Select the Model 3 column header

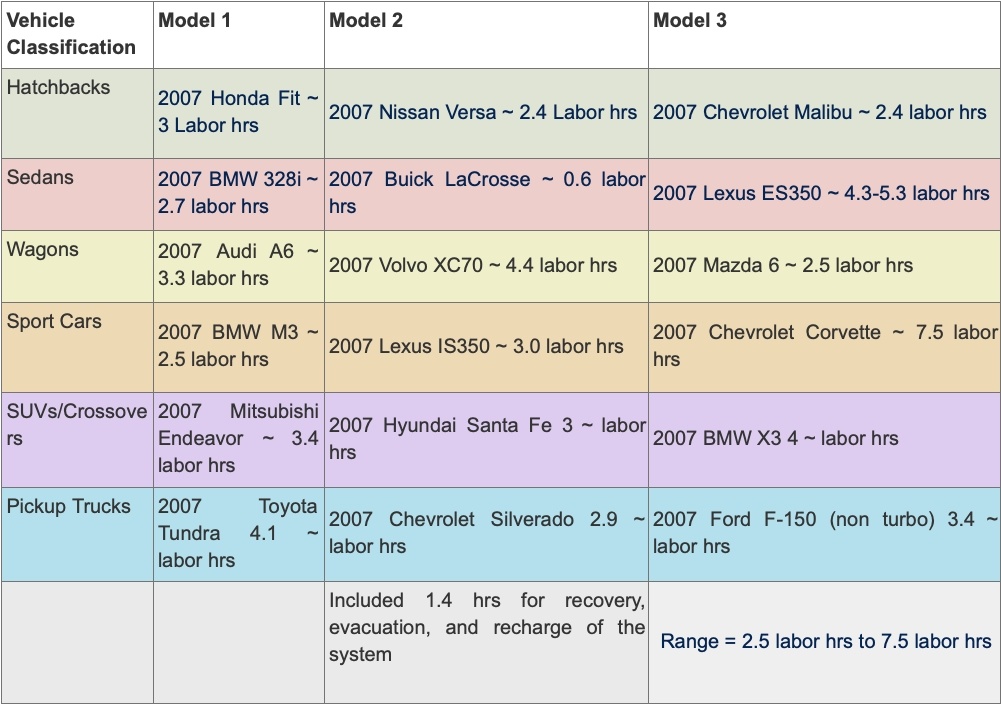click(824, 34)
